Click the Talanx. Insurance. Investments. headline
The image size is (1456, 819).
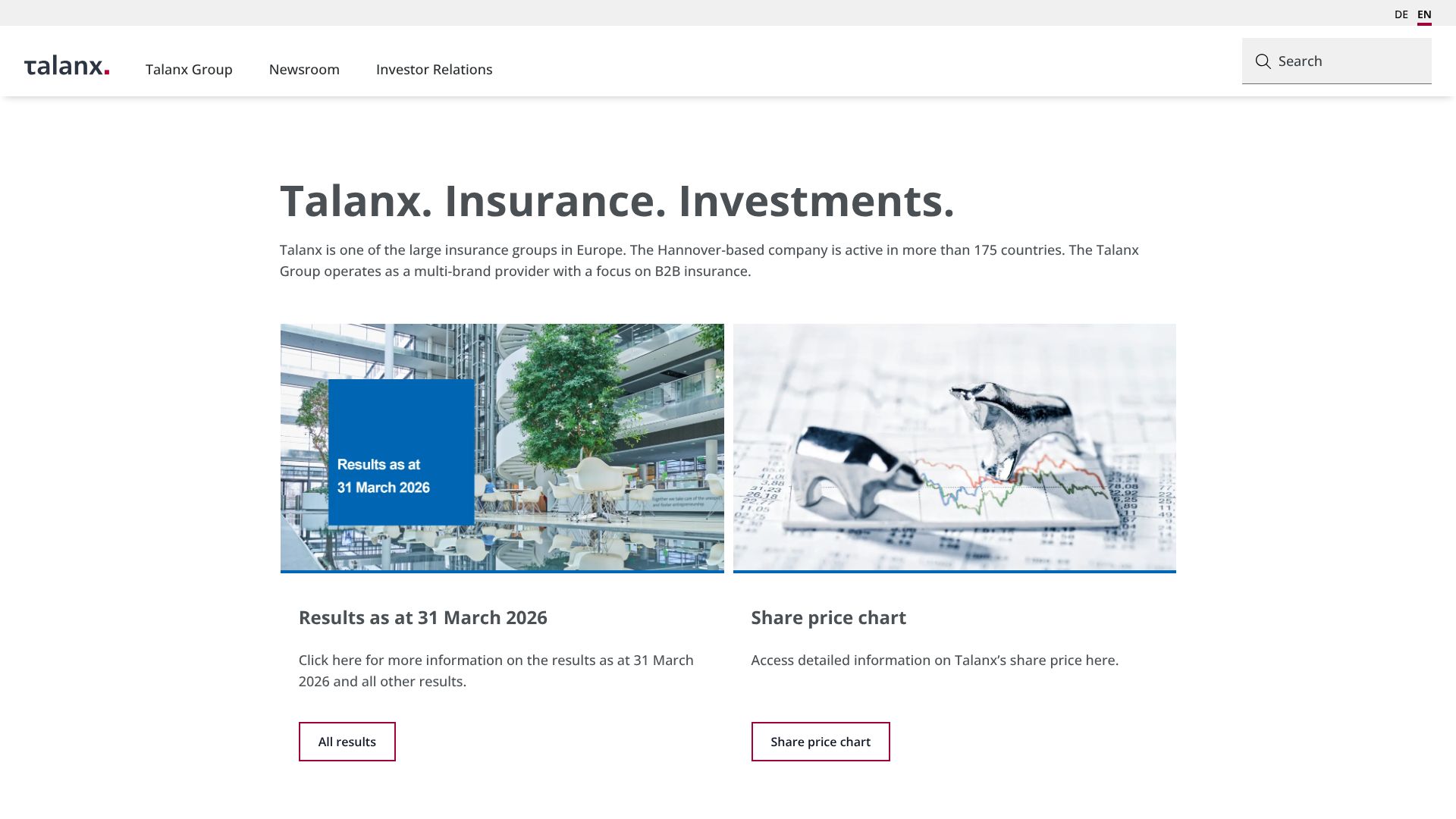[617, 201]
